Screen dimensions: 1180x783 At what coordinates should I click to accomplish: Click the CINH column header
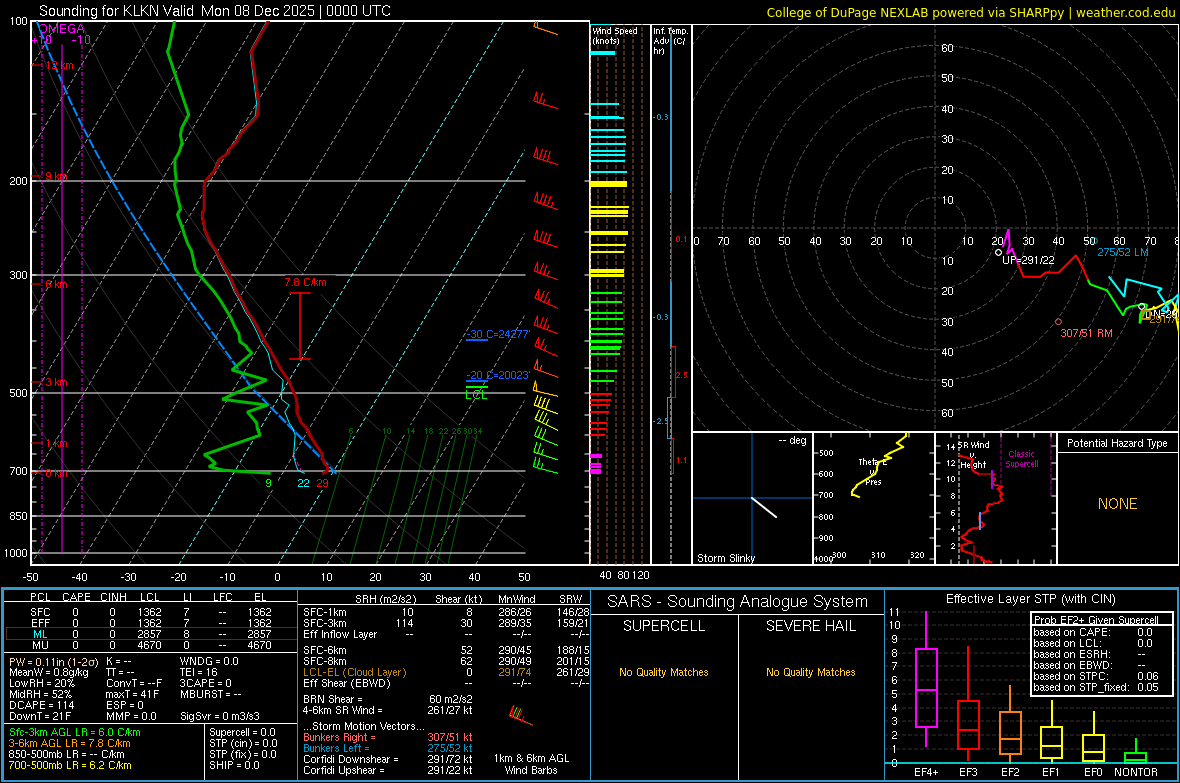click(x=114, y=597)
